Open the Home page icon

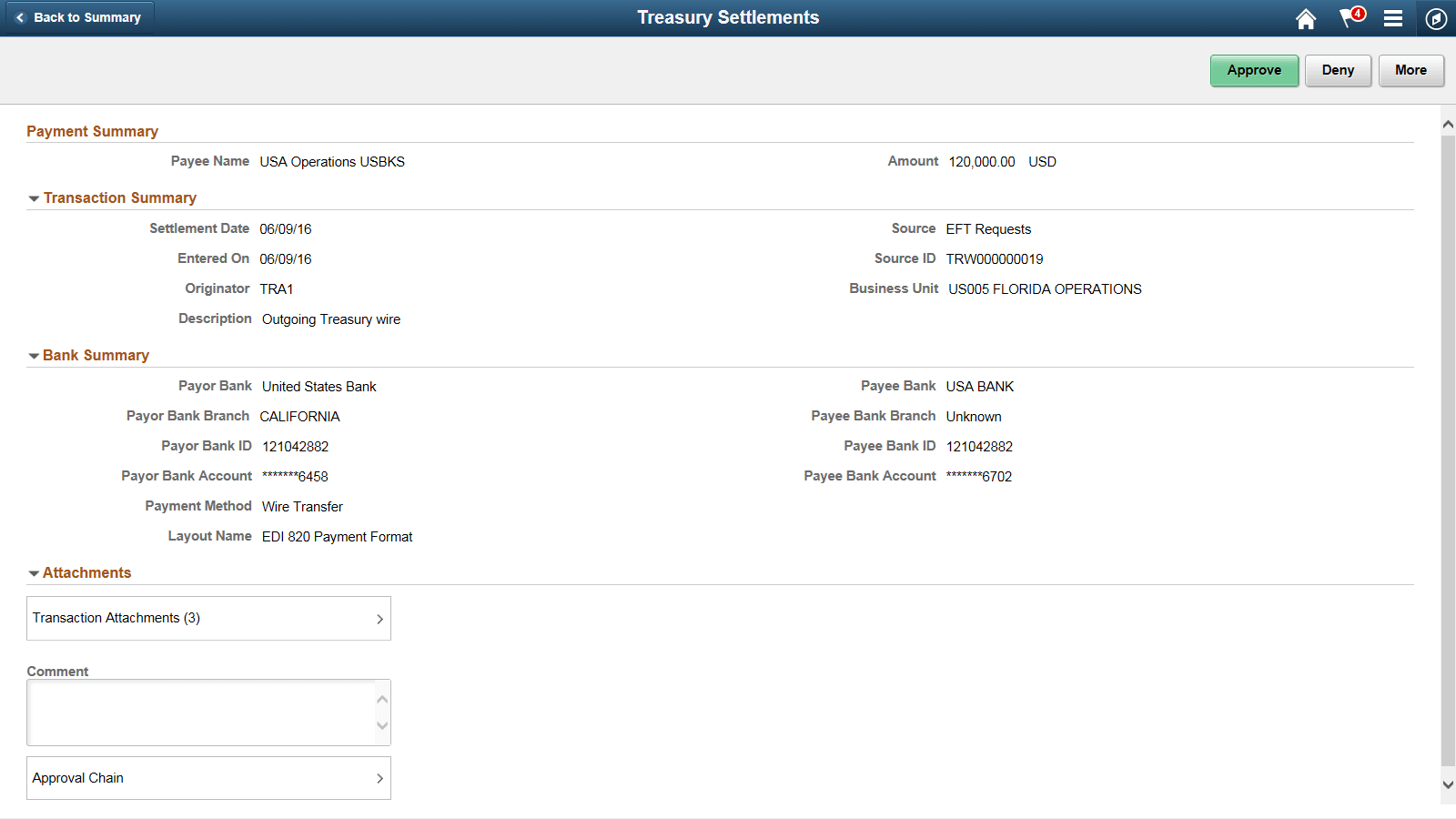[x=1306, y=18]
